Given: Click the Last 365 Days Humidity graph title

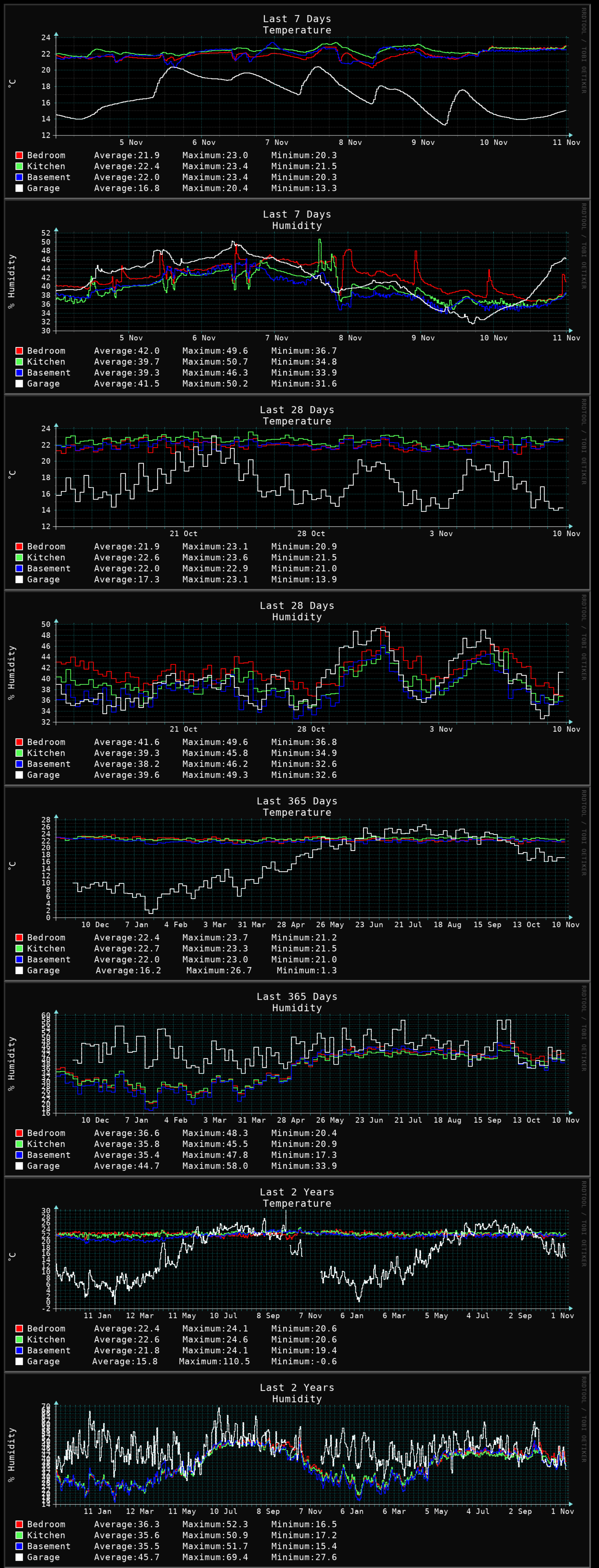Looking at the screenshot, I should (297, 1002).
